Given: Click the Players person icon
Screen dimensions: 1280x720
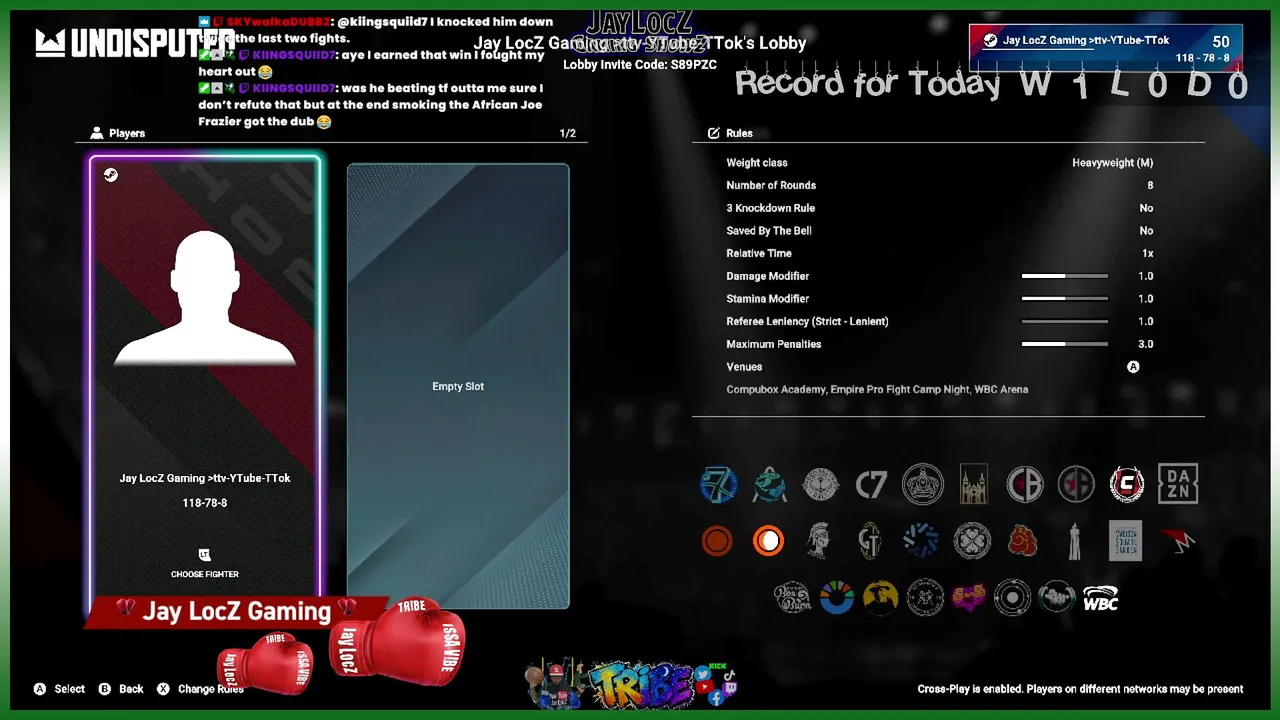Looking at the screenshot, I should (97, 133).
